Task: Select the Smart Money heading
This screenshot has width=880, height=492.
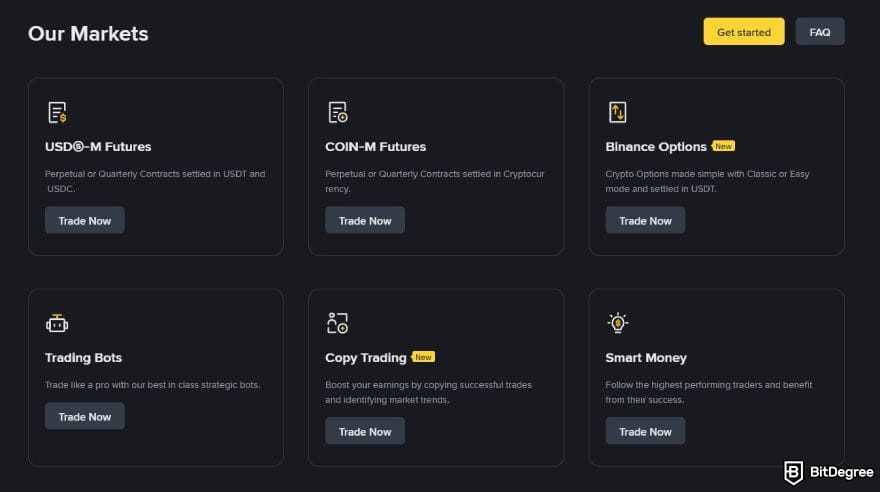Action: (646, 358)
